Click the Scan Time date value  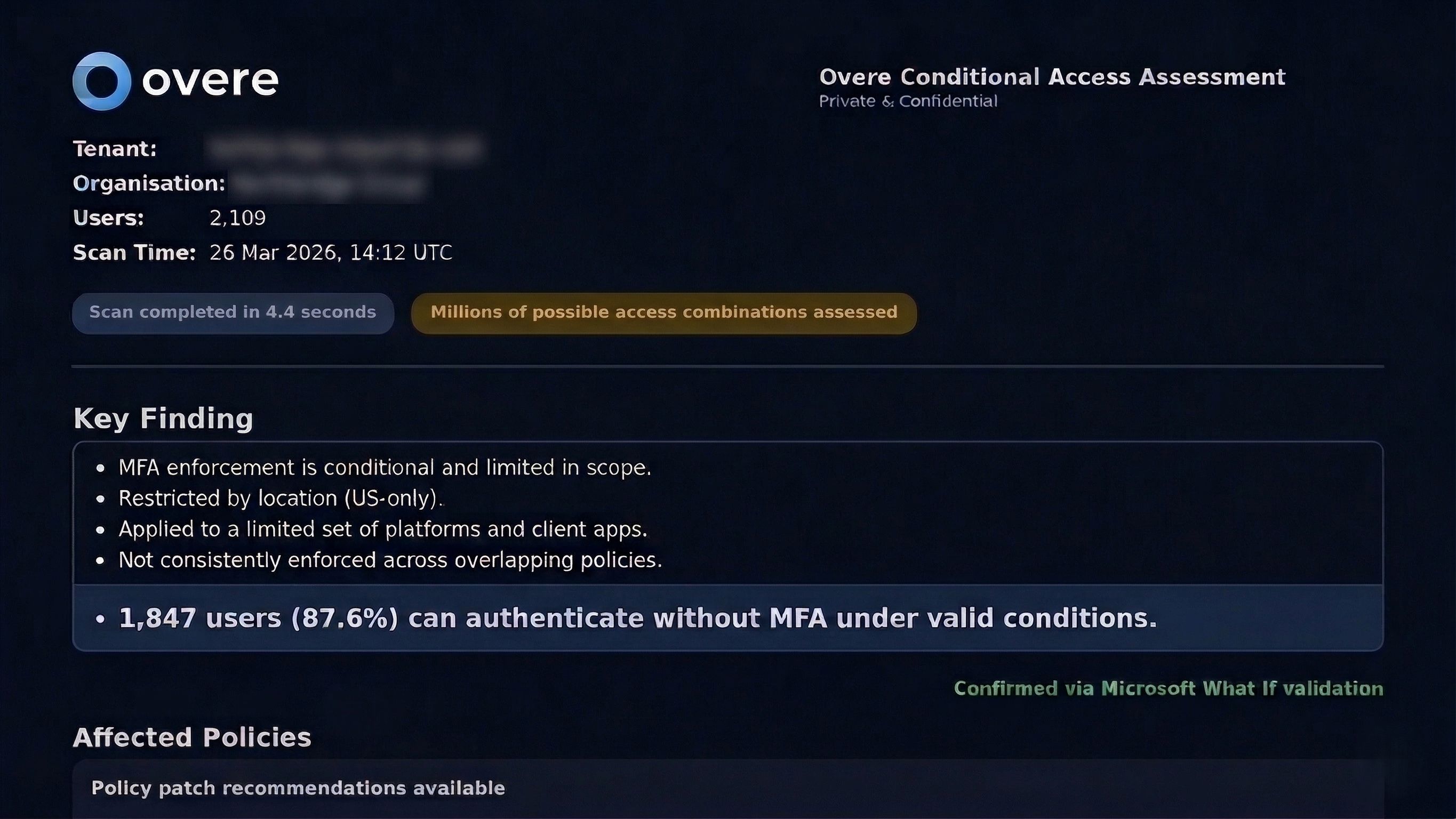[331, 253]
